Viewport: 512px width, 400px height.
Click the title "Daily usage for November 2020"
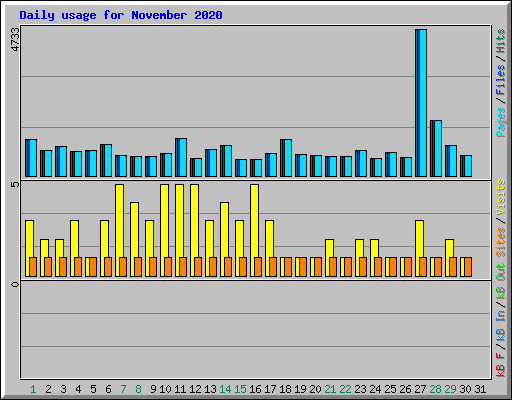(x=121, y=15)
